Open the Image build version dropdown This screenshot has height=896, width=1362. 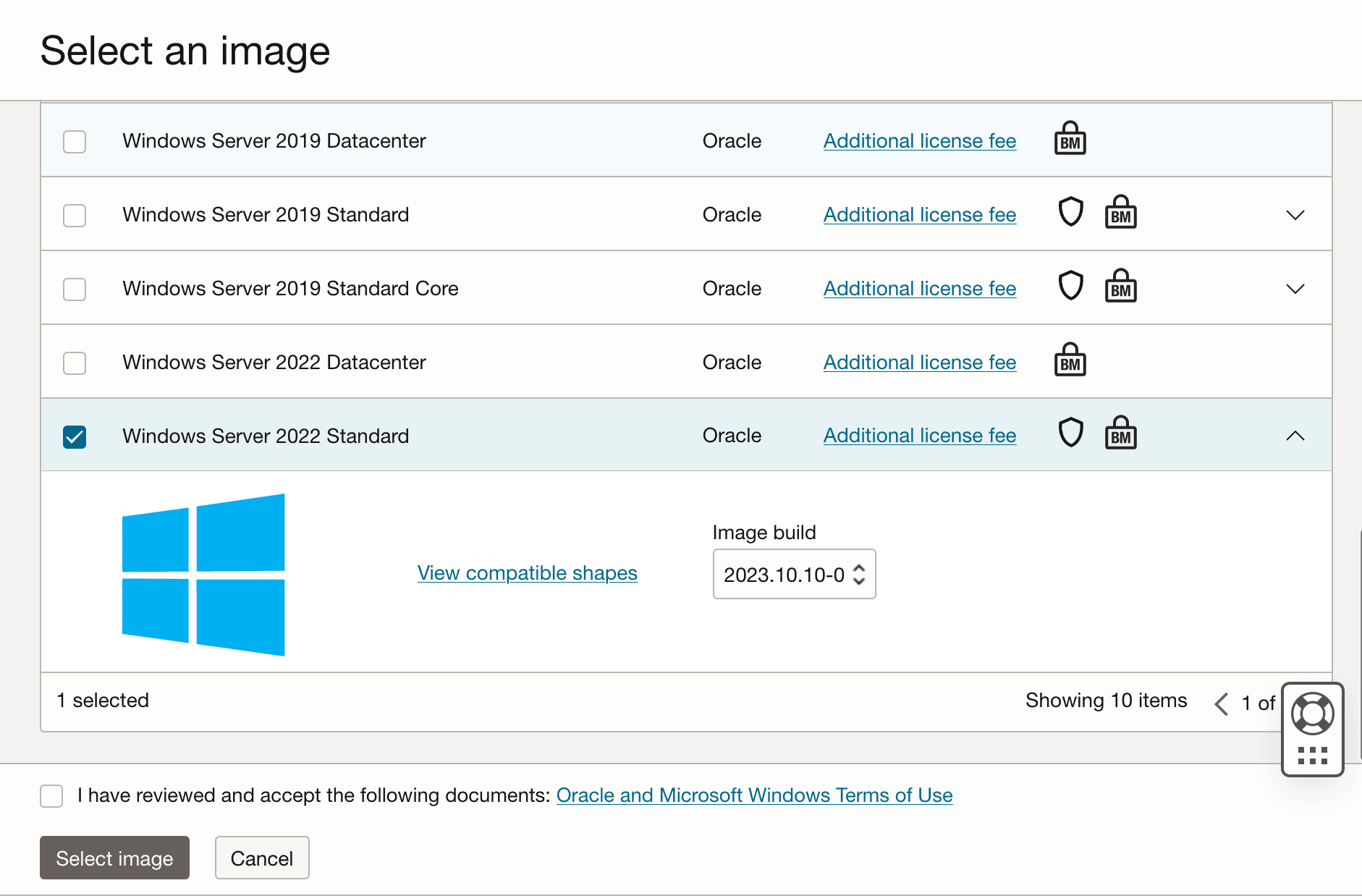[858, 574]
